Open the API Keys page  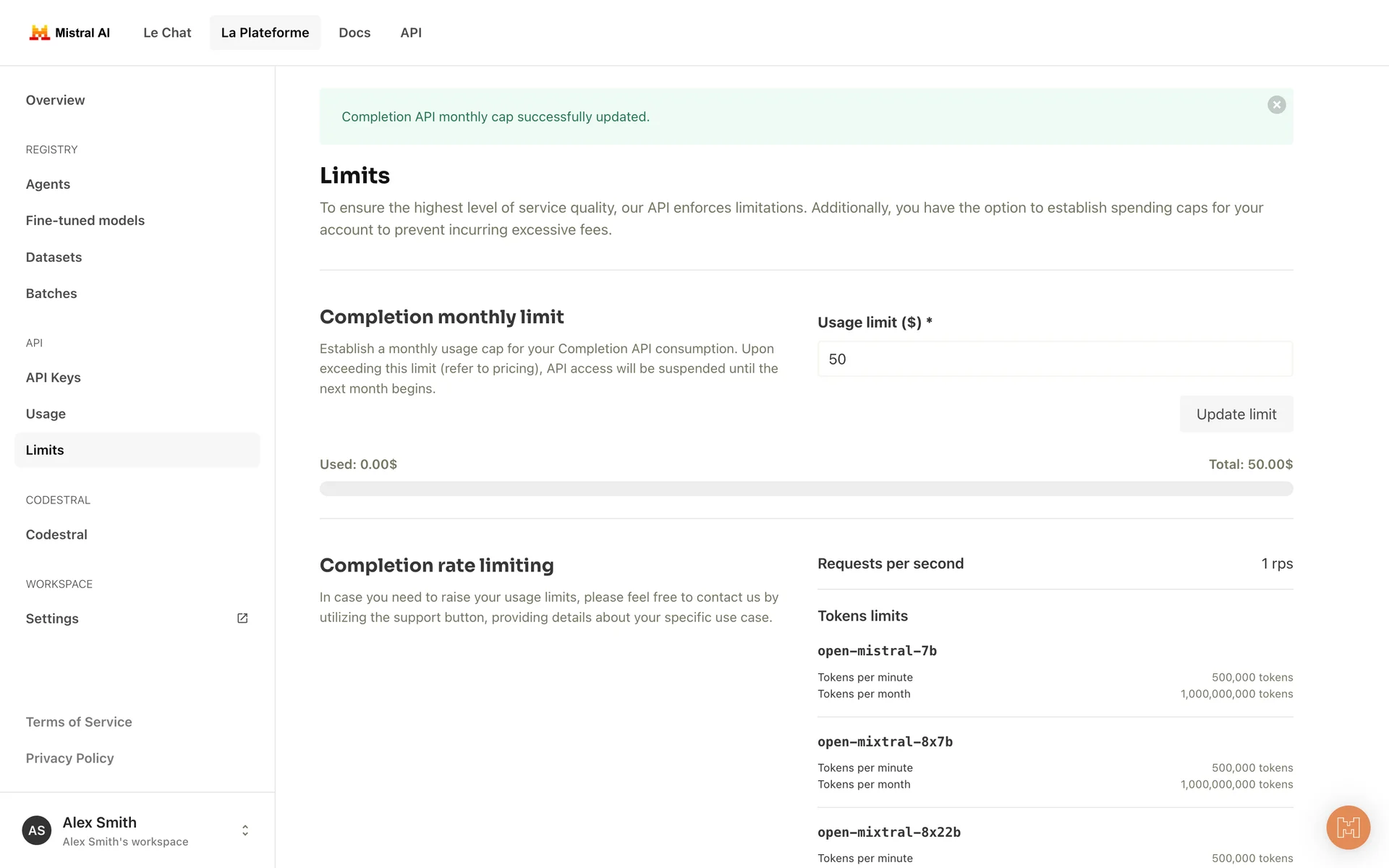tap(54, 378)
